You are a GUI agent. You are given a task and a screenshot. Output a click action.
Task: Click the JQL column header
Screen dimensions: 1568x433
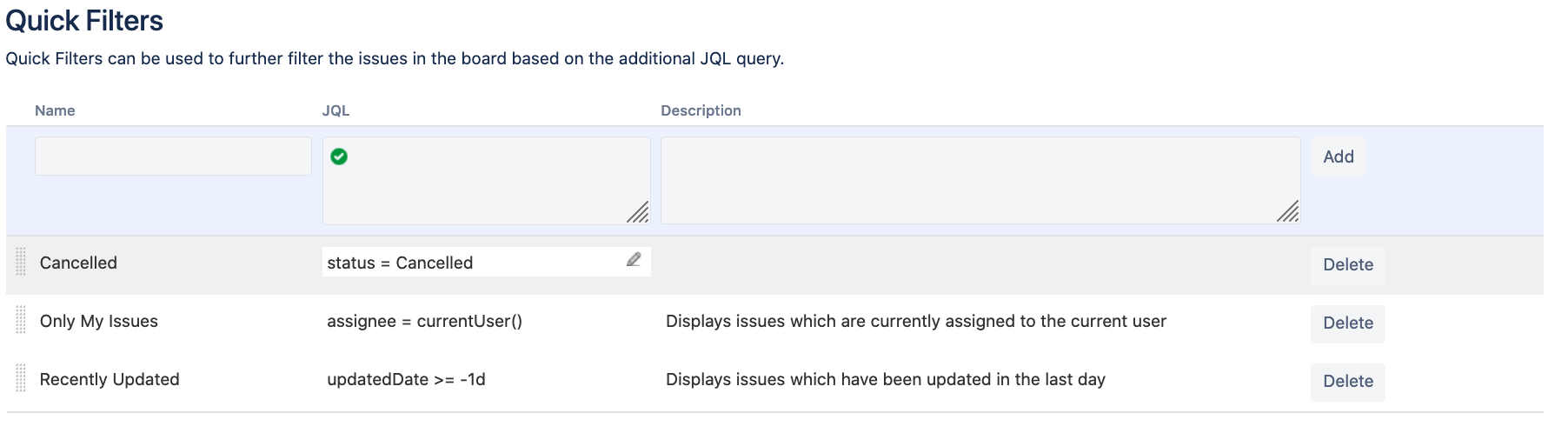click(336, 110)
